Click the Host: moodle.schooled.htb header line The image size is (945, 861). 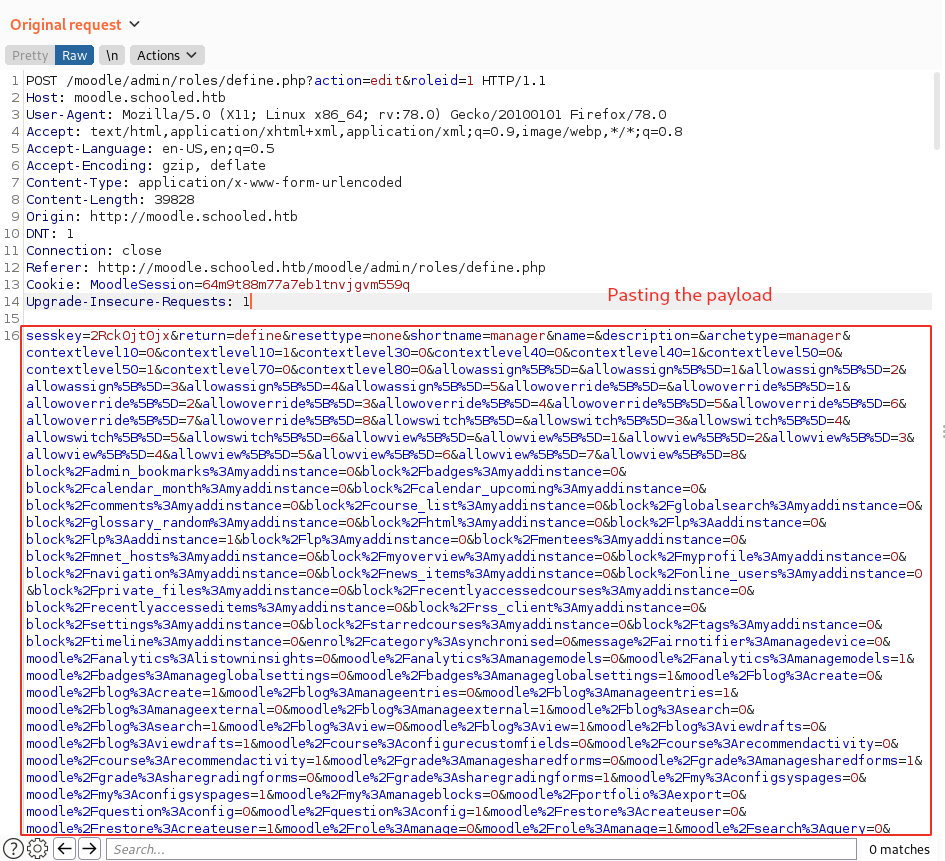pyautogui.click(x=125, y=98)
